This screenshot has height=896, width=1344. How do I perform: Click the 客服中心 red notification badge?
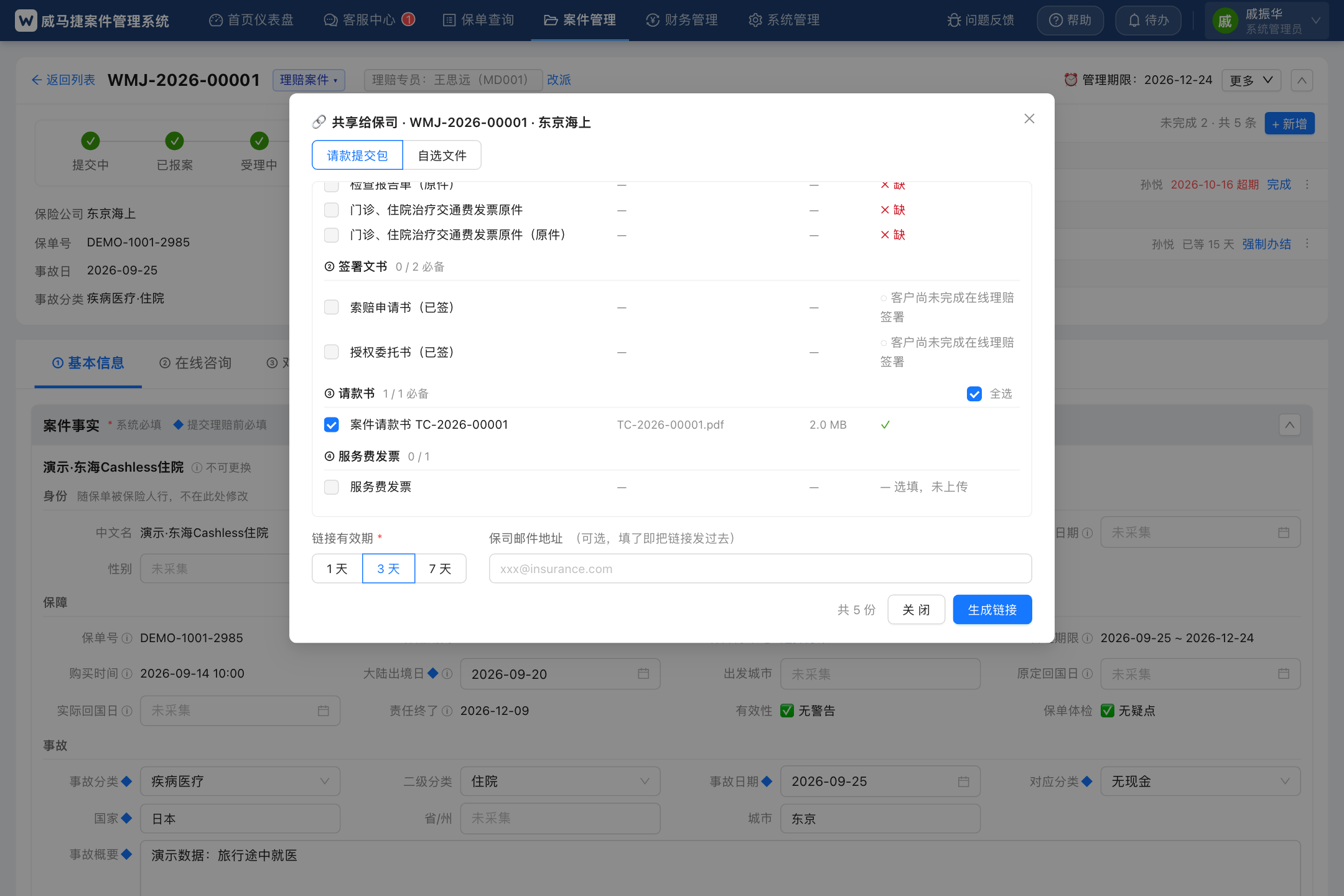tap(408, 19)
